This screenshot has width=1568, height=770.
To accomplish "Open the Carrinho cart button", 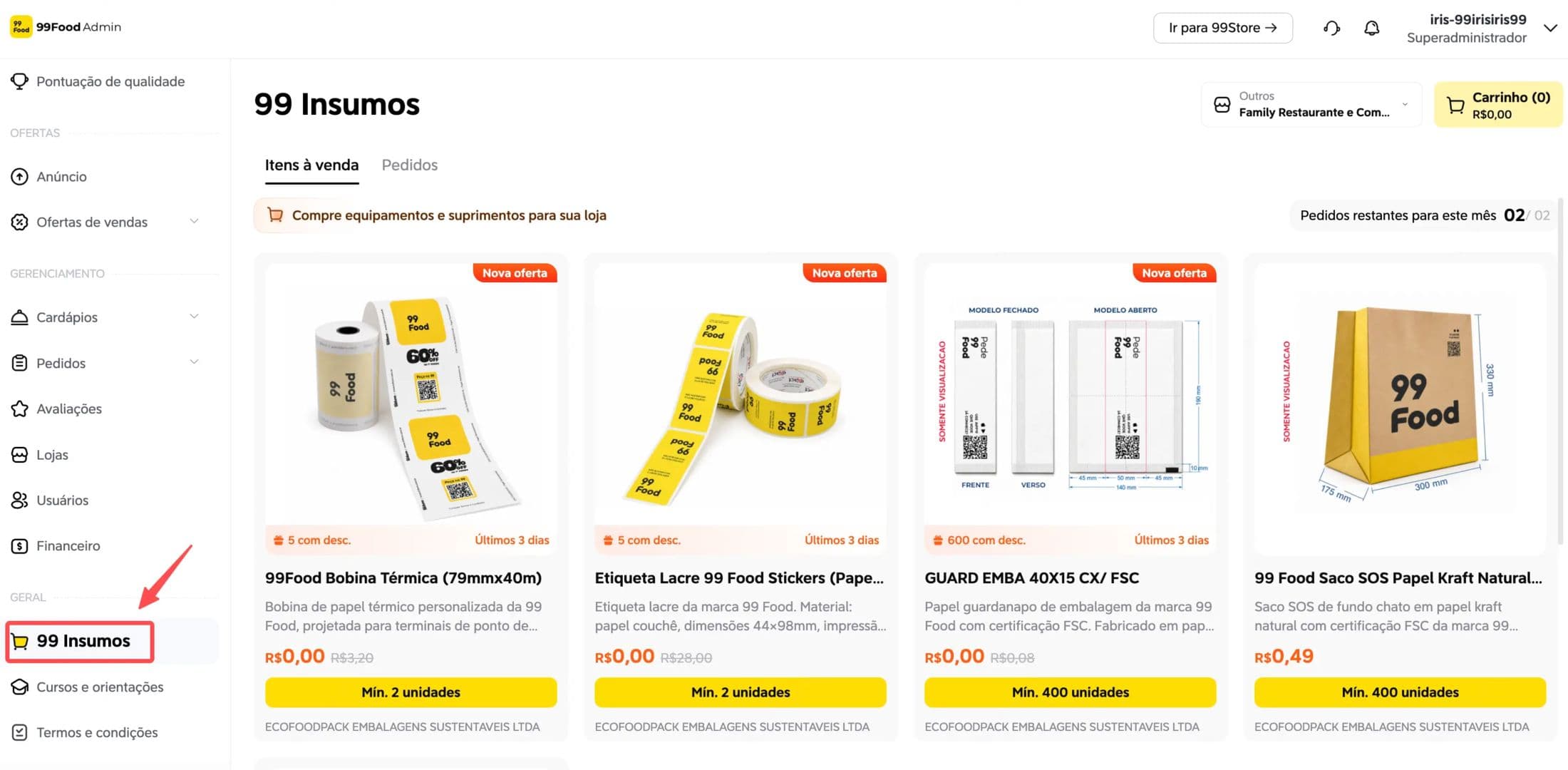I will click(x=1498, y=105).
